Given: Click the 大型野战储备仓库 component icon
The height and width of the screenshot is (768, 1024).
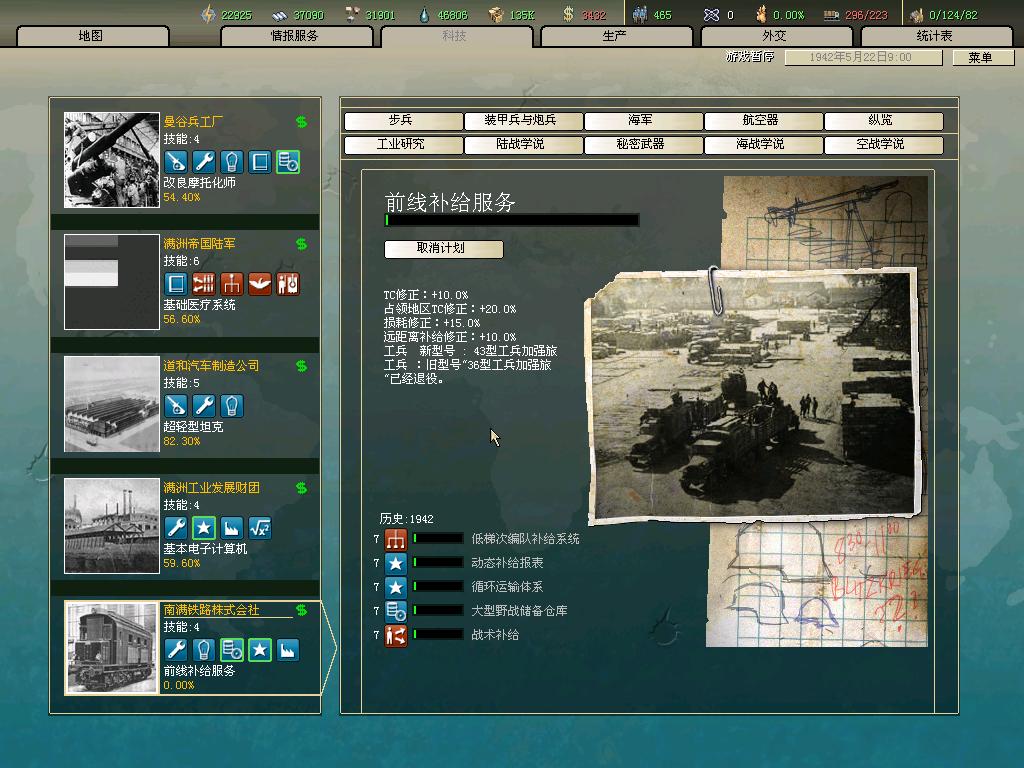Looking at the screenshot, I should [x=396, y=611].
